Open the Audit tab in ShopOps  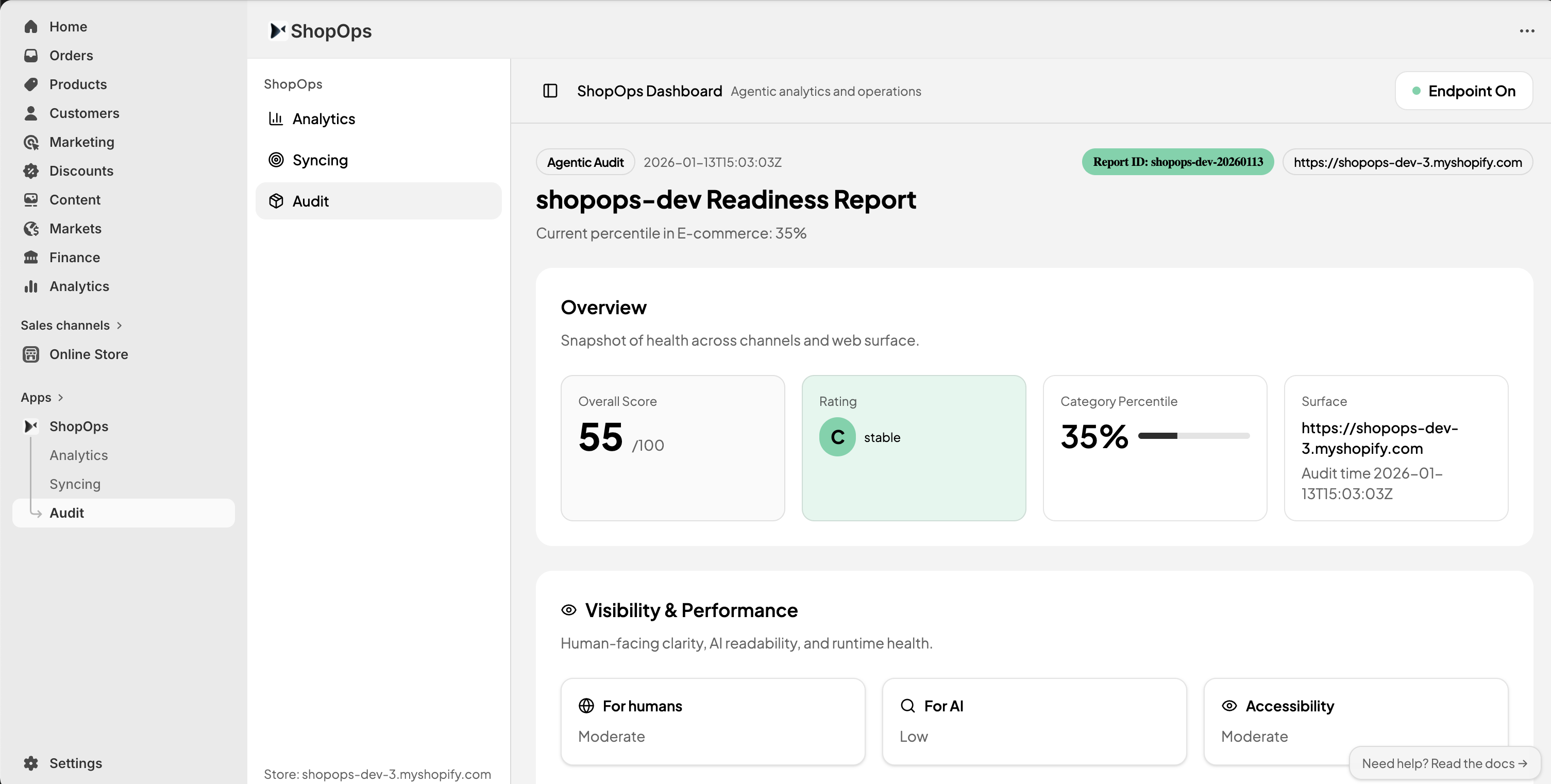311,201
